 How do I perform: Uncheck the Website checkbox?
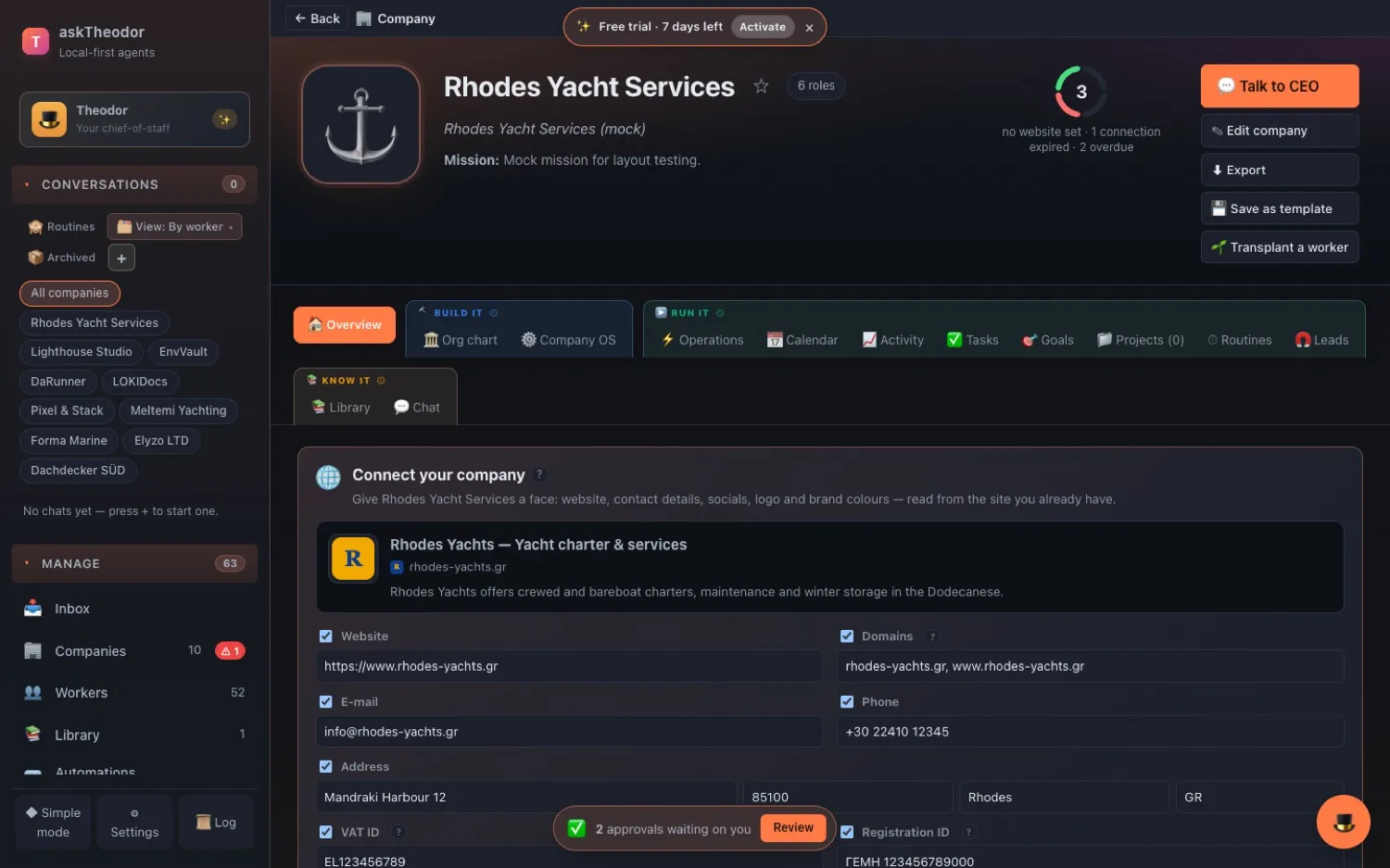tap(326, 636)
